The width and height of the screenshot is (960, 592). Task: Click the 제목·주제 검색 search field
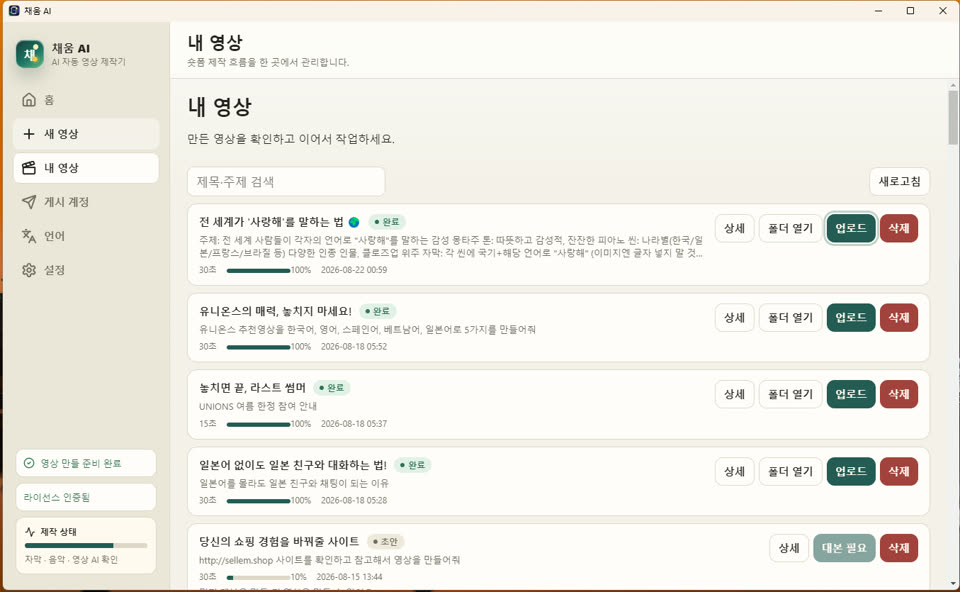[x=286, y=182]
